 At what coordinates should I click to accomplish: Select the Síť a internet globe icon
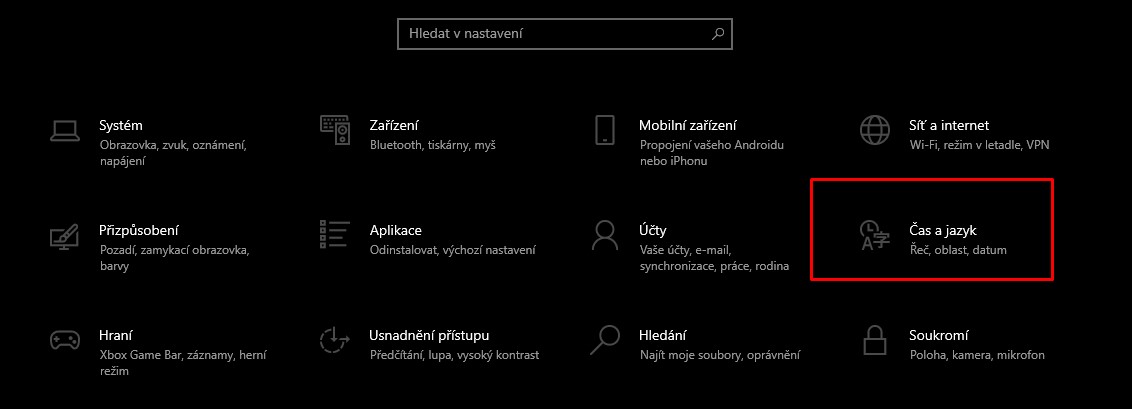(874, 130)
